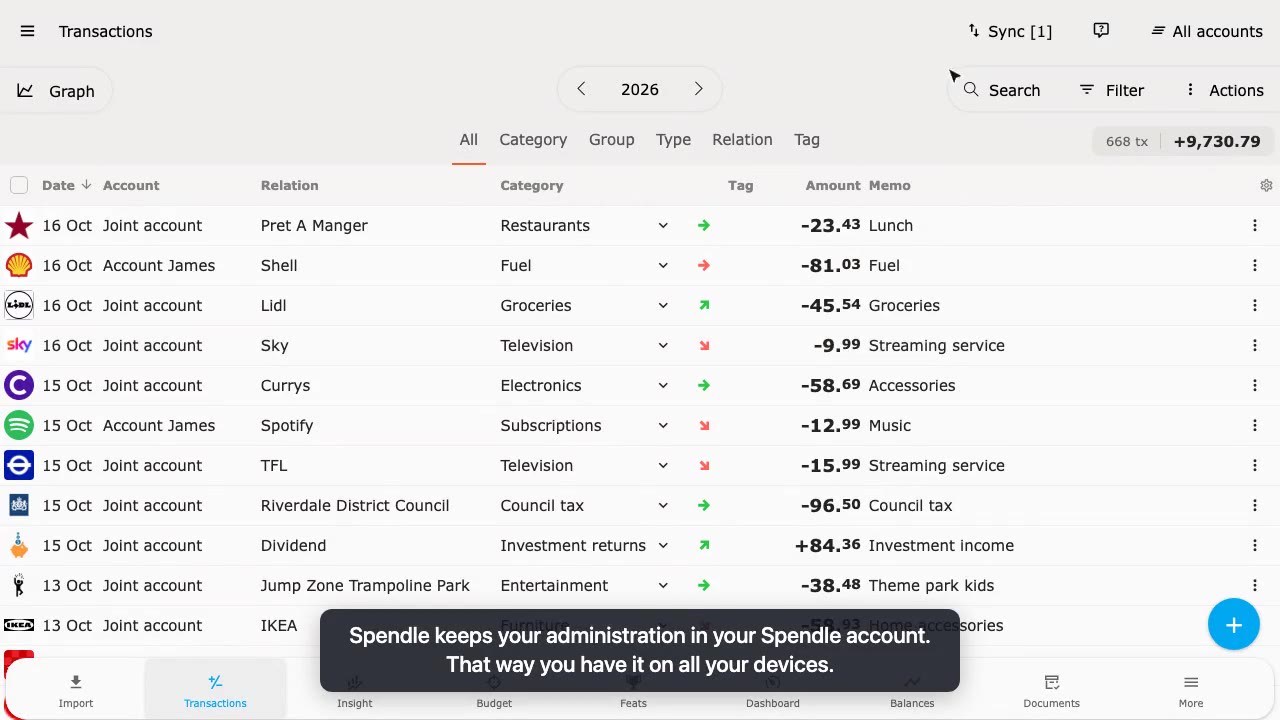1280x720 pixels.
Task: Toggle the select-all transactions checkbox
Action: click(x=19, y=185)
